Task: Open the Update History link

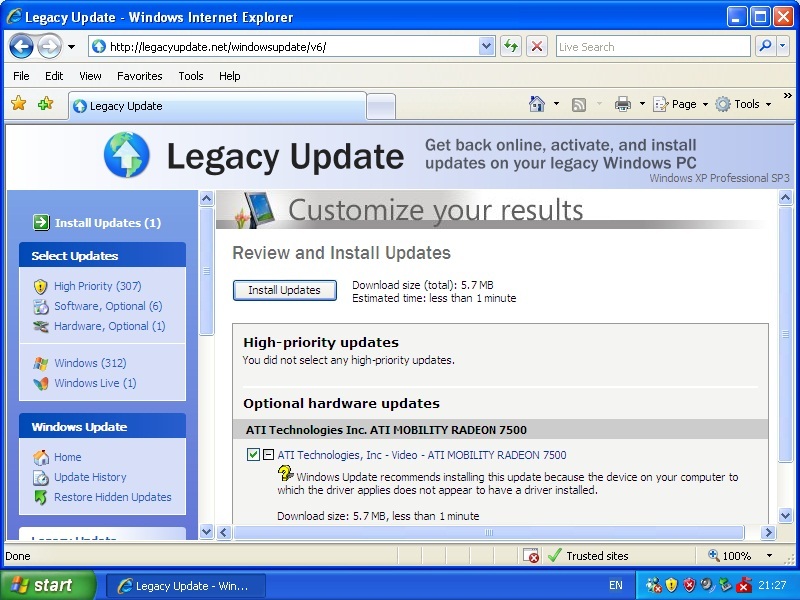Action: click(x=90, y=477)
